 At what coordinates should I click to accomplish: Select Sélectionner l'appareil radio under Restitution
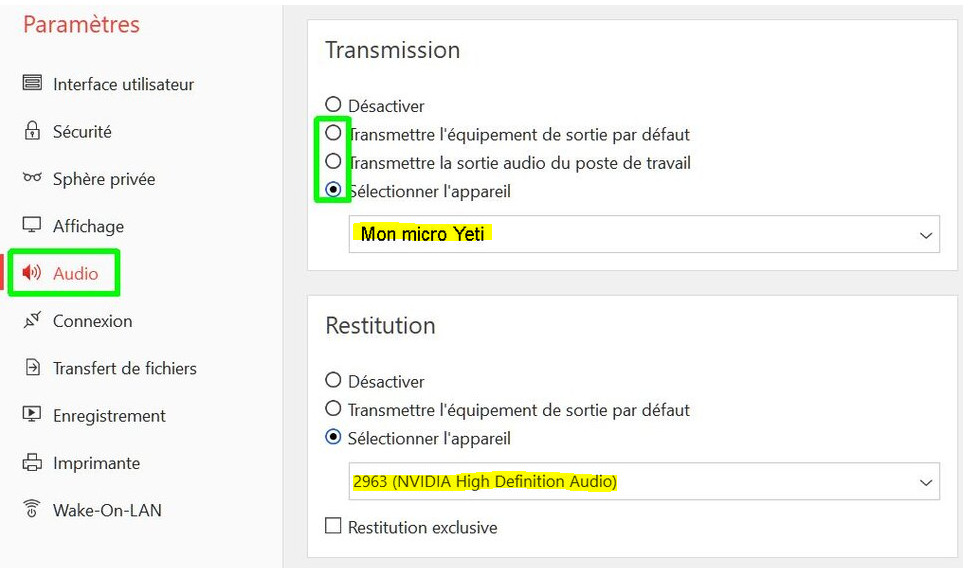click(x=334, y=437)
